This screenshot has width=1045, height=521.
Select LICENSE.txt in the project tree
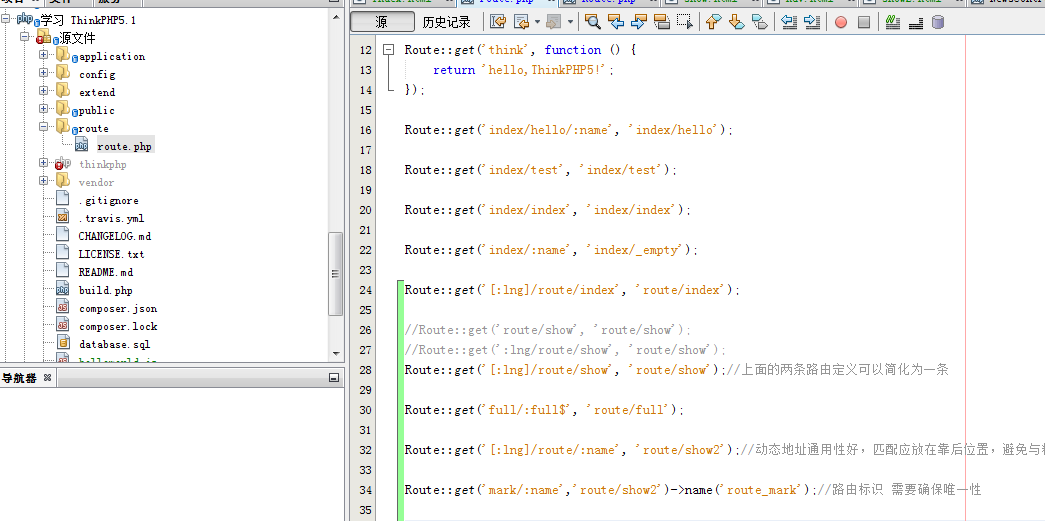pos(111,255)
